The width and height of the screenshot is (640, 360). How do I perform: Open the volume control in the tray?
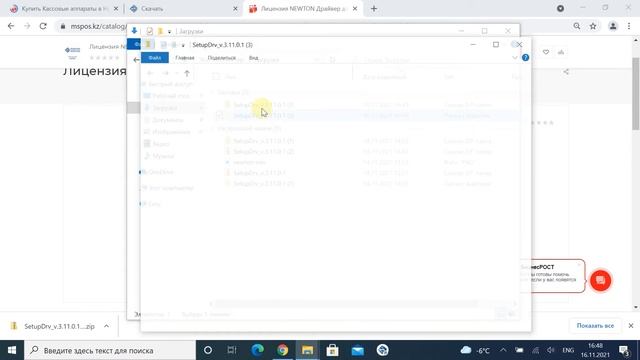coord(551,350)
